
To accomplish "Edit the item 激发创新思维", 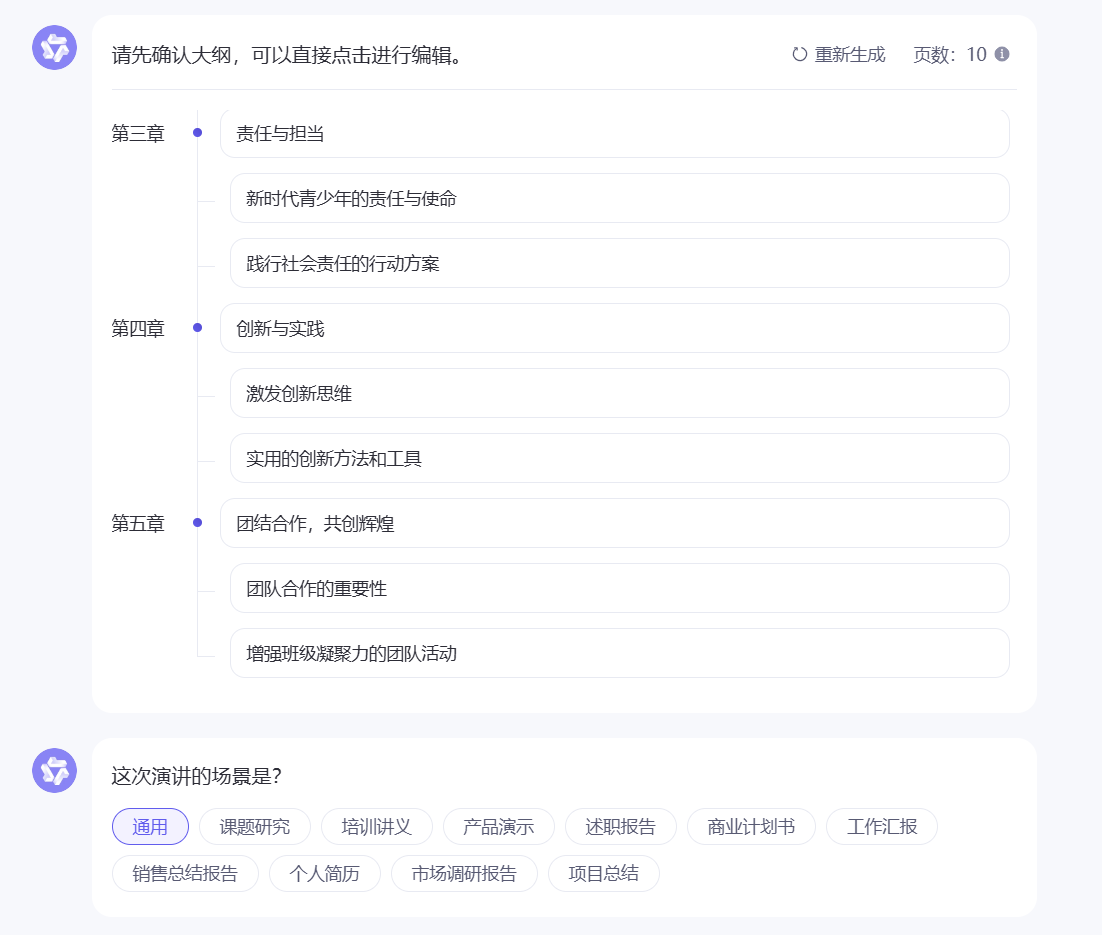I will (620, 393).
